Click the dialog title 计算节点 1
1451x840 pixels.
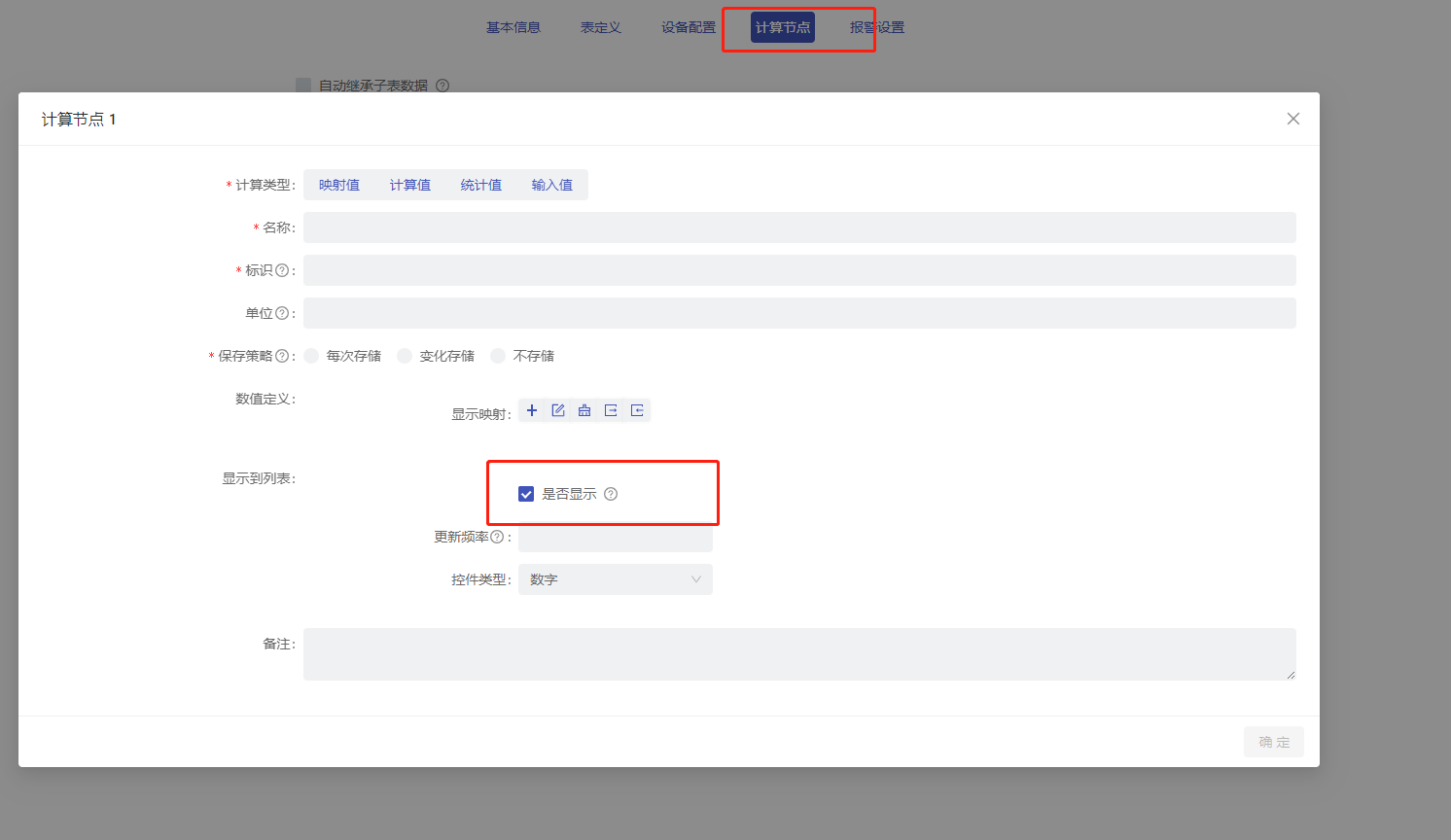(x=79, y=119)
